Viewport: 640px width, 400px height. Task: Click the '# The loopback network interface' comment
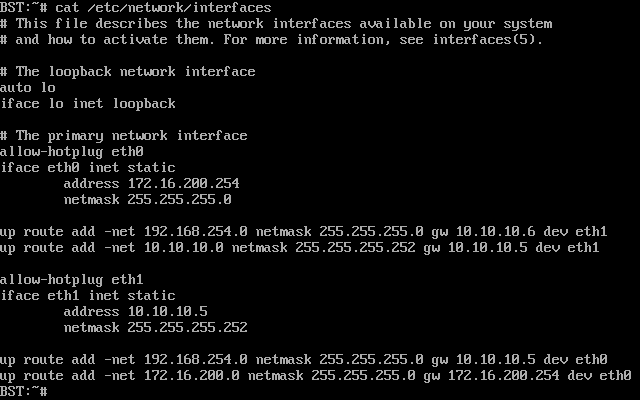(x=127, y=71)
